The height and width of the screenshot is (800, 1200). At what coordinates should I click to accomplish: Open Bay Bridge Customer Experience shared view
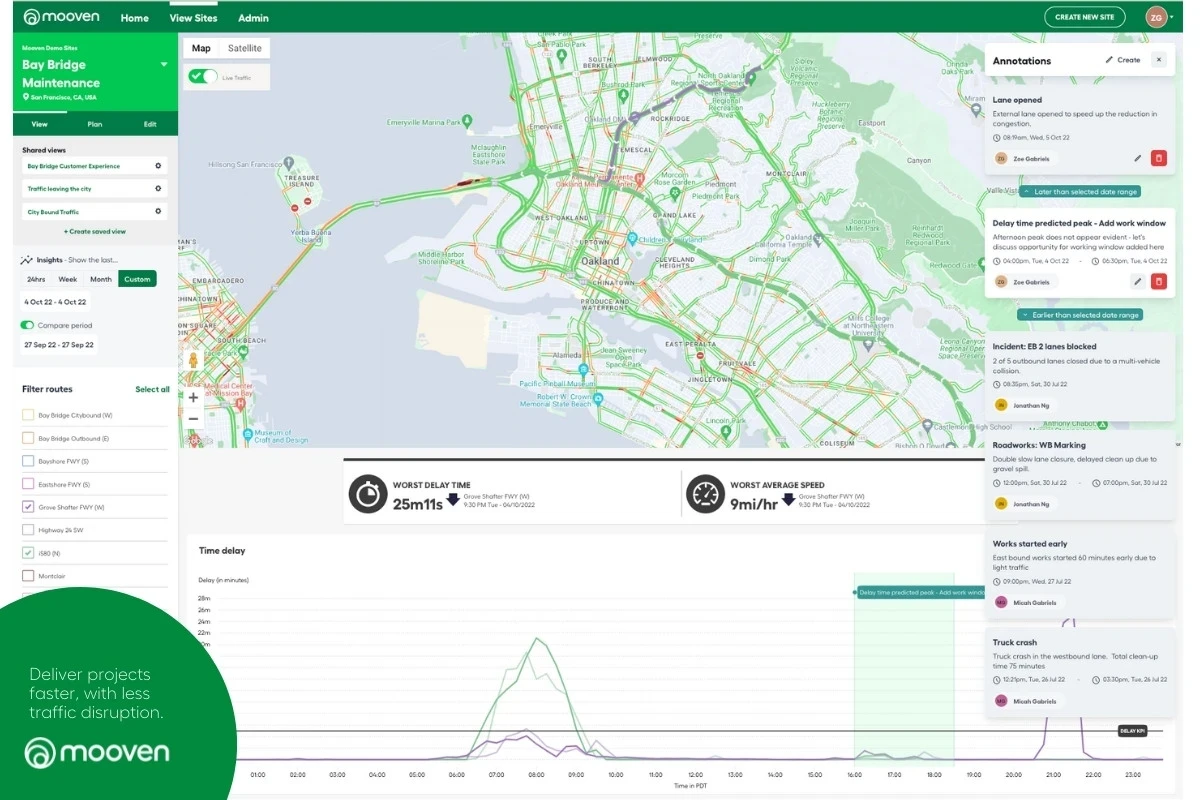point(95,166)
